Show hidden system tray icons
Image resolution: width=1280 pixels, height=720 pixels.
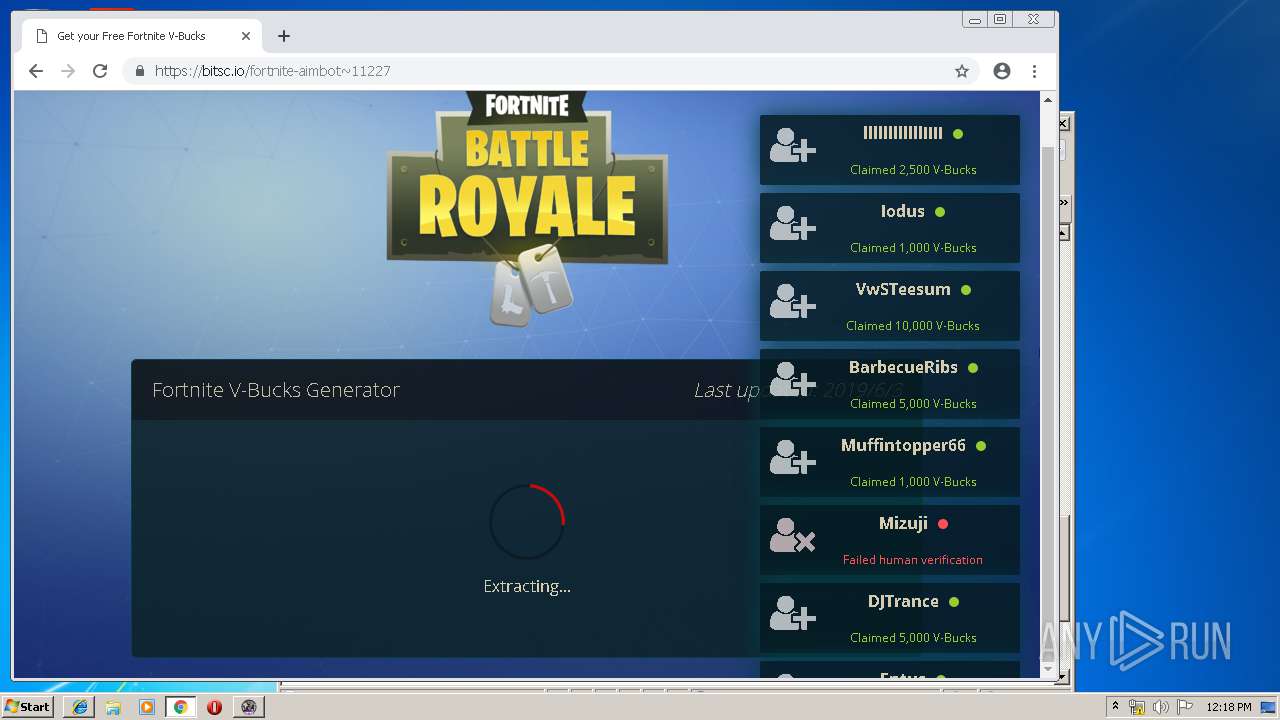coord(1115,706)
